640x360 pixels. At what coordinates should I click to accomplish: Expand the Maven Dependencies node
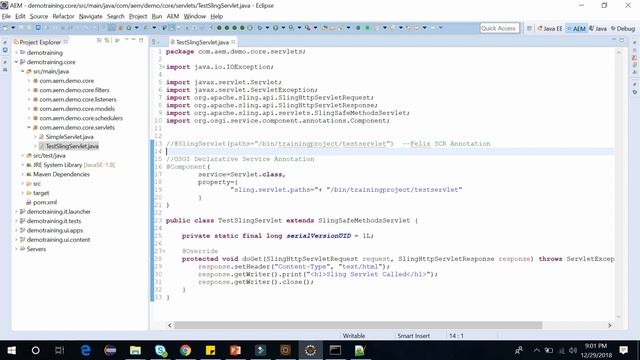click(x=23, y=174)
